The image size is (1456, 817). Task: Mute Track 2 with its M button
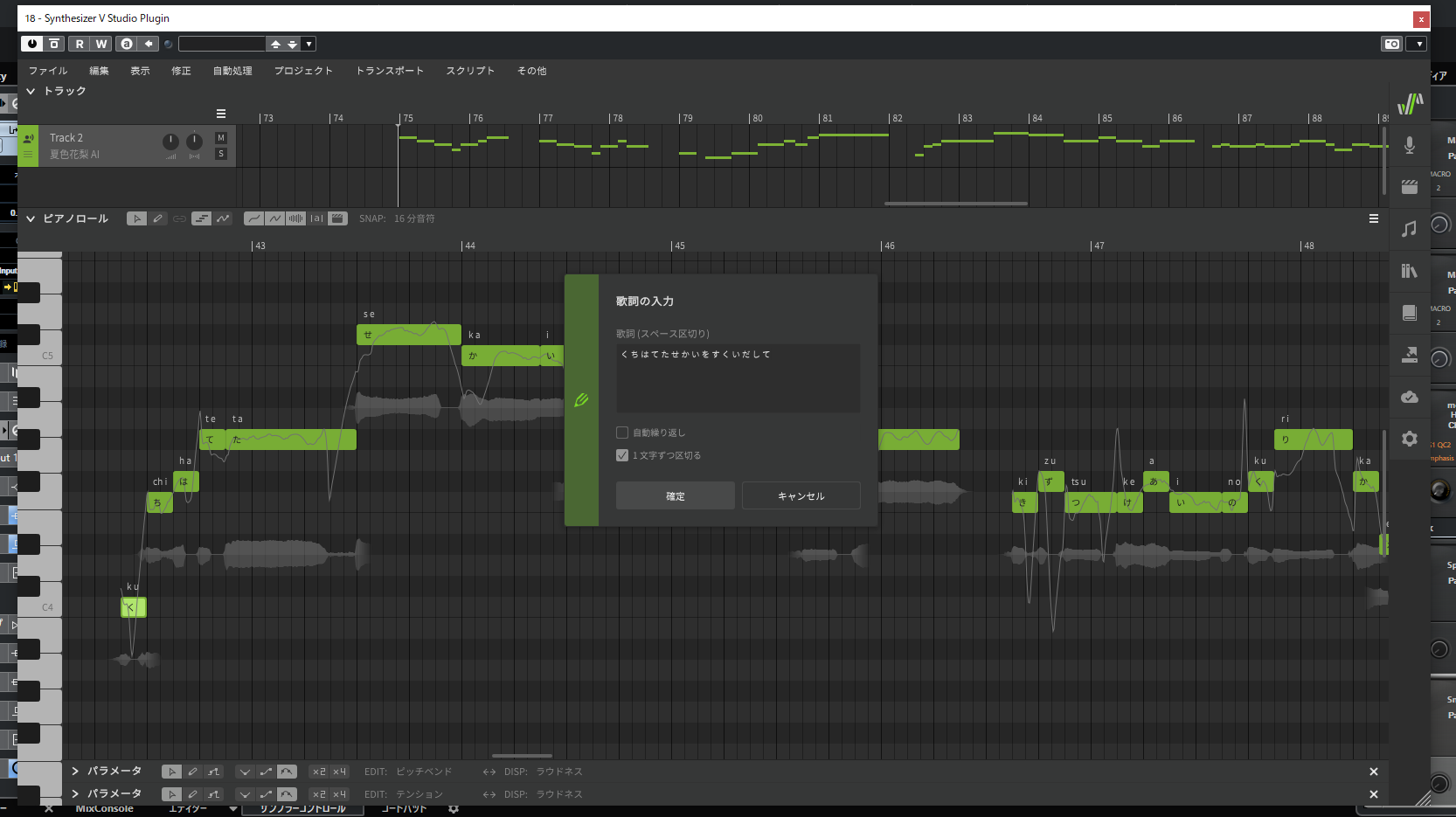tap(220, 137)
